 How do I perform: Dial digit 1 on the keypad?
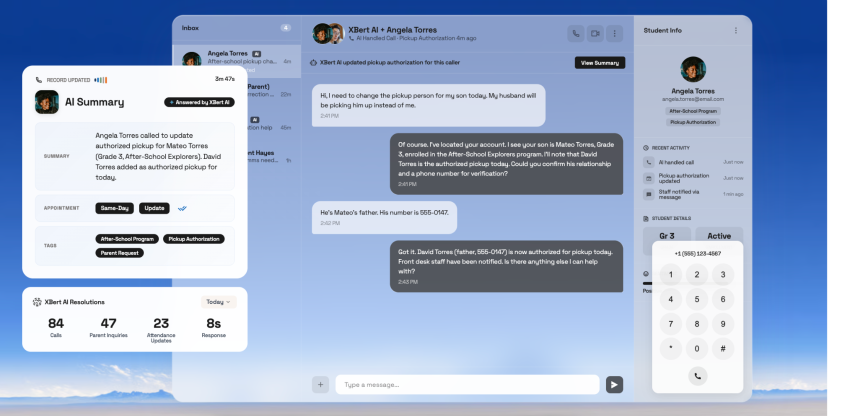(671, 274)
